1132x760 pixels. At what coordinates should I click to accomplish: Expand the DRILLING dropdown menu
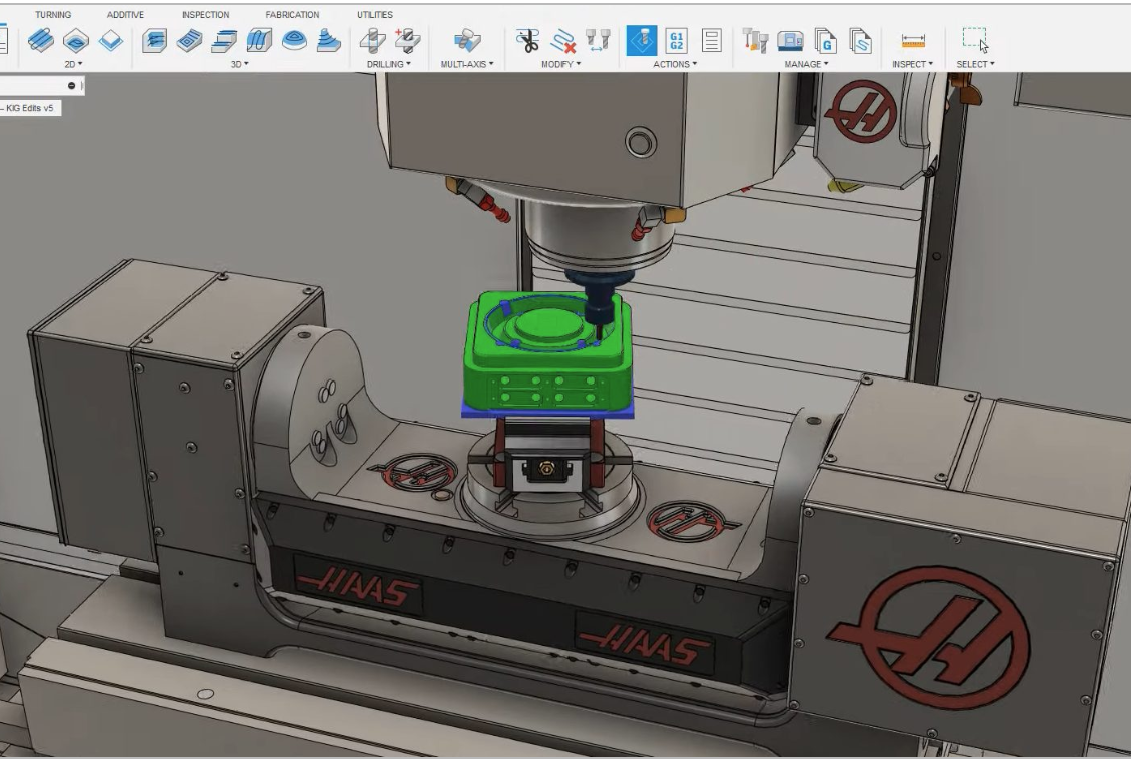pos(389,64)
